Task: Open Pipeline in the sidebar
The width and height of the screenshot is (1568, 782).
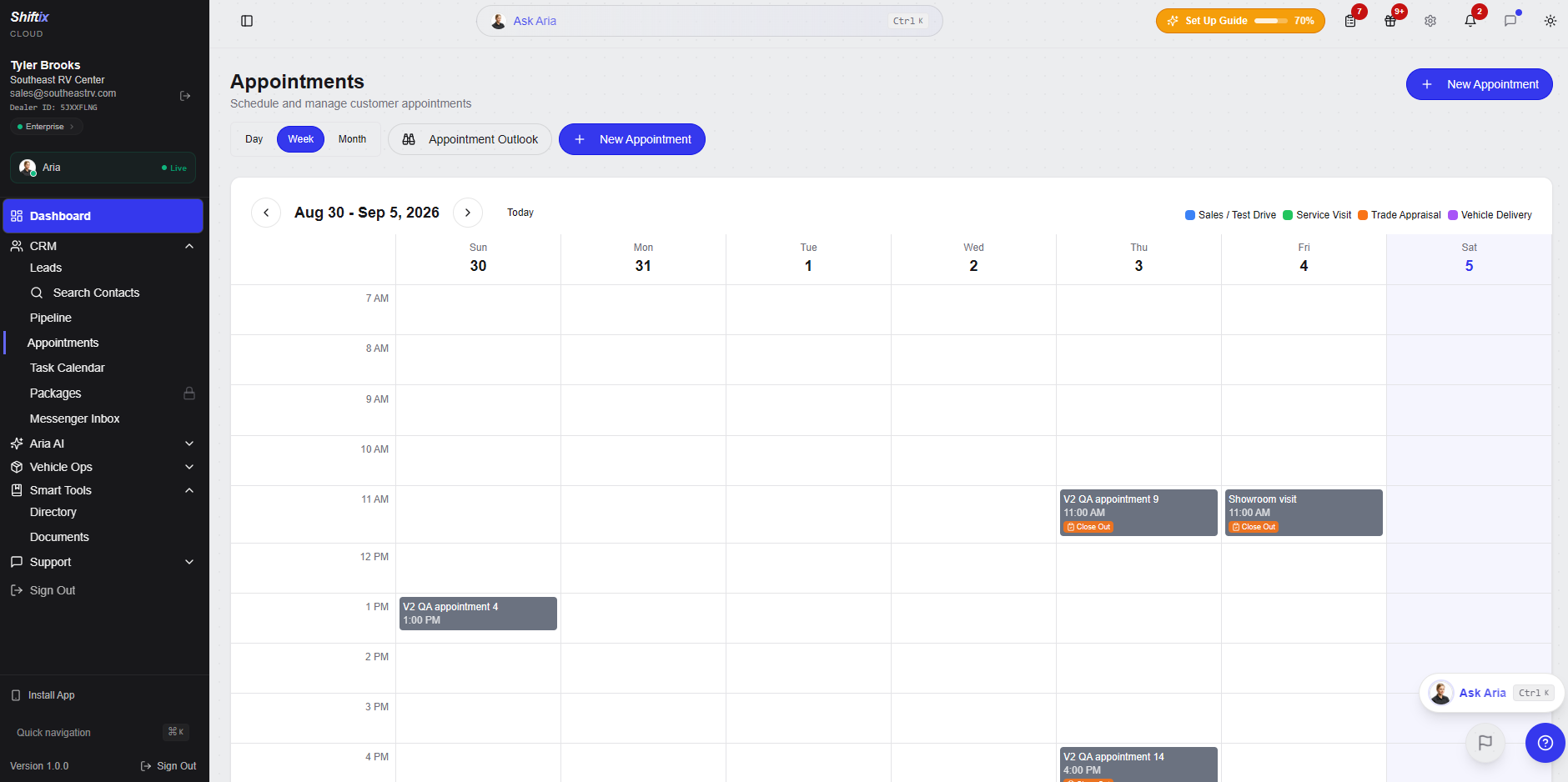Action: click(51, 318)
